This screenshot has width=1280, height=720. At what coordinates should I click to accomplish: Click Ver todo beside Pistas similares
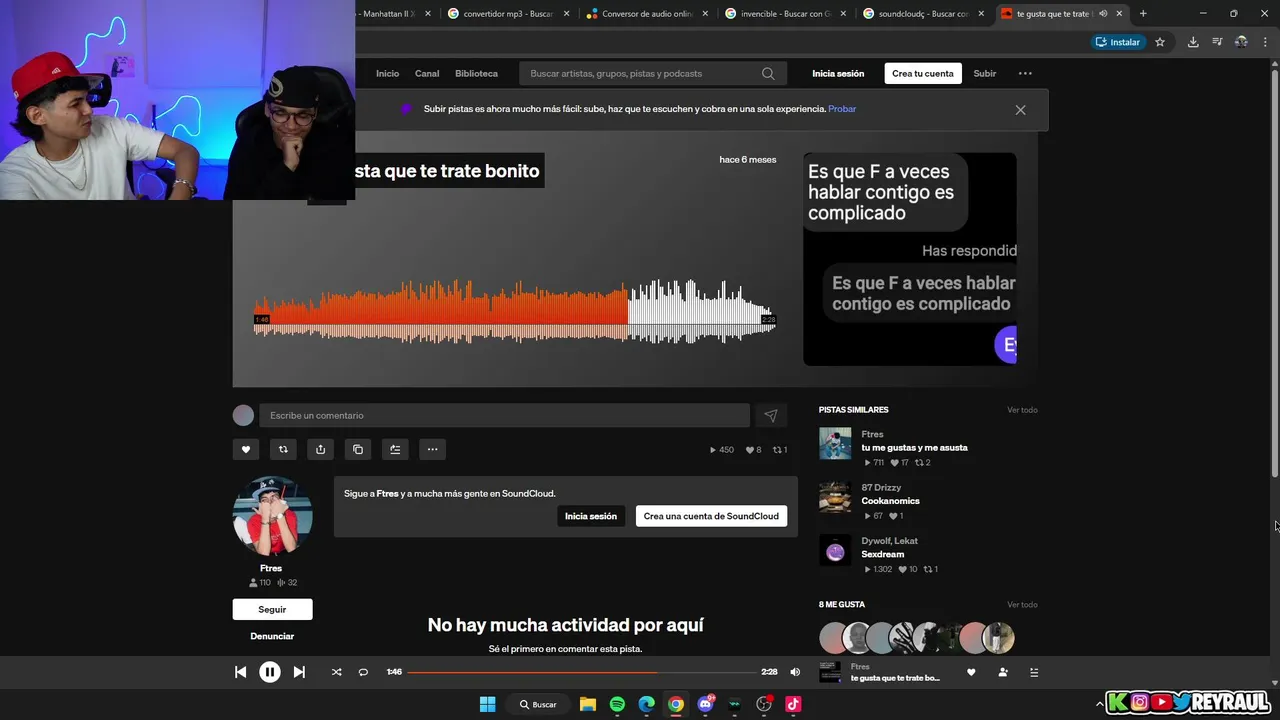[x=1022, y=410]
